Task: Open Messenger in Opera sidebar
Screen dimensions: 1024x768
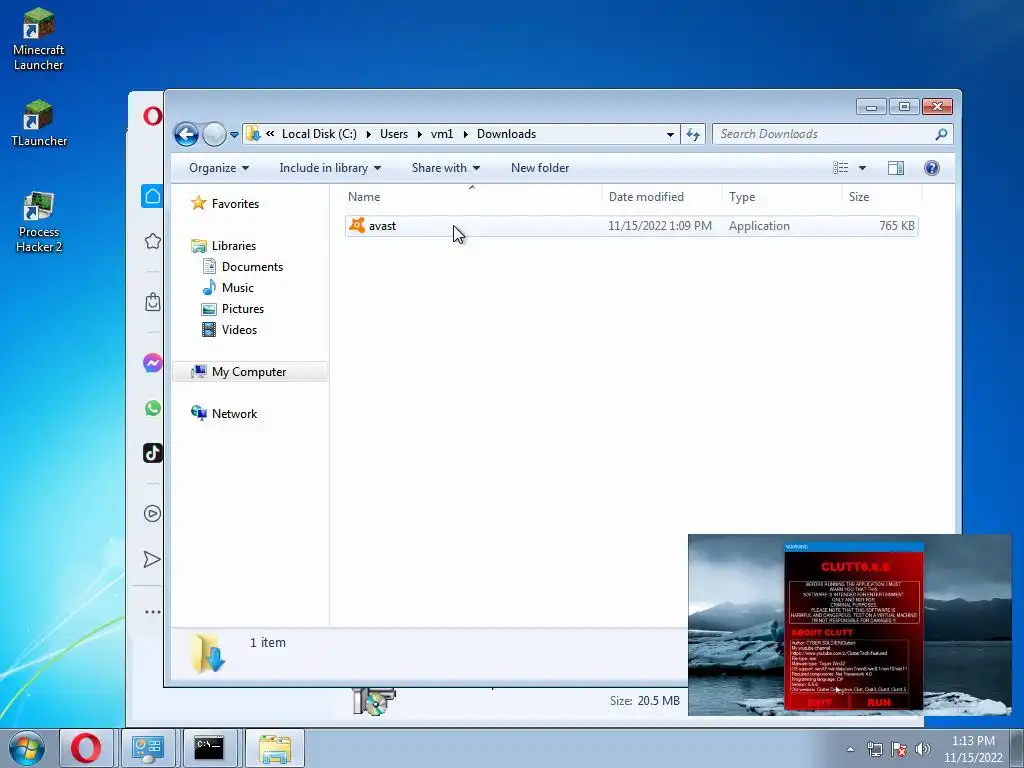Action: (x=152, y=363)
